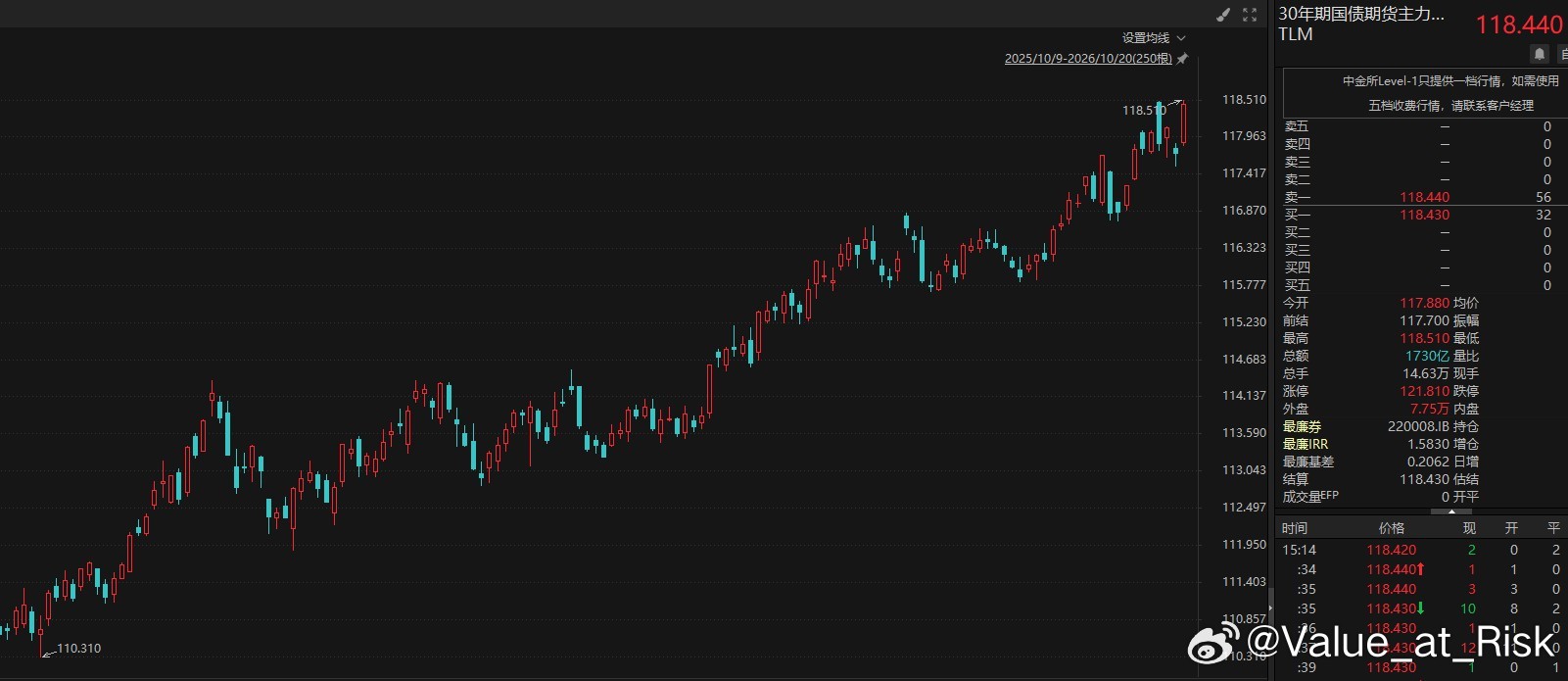Click the 成交量EFP label
Image resolution: width=1568 pixels, height=681 pixels.
pyautogui.click(x=1310, y=497)
